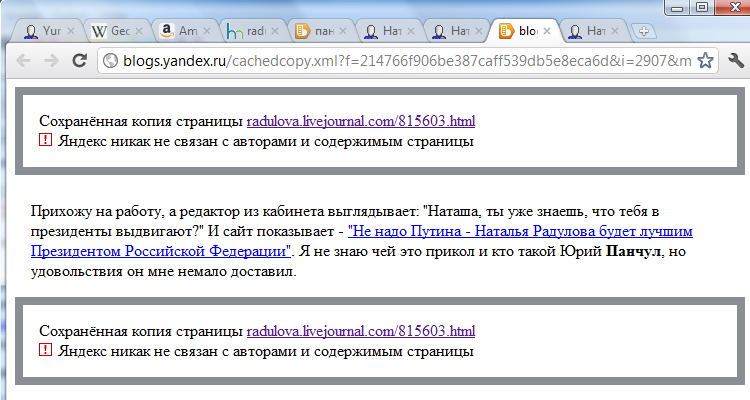Close the Amazon Am tab
Screen dimensions: 750x400
pos(207,31)
